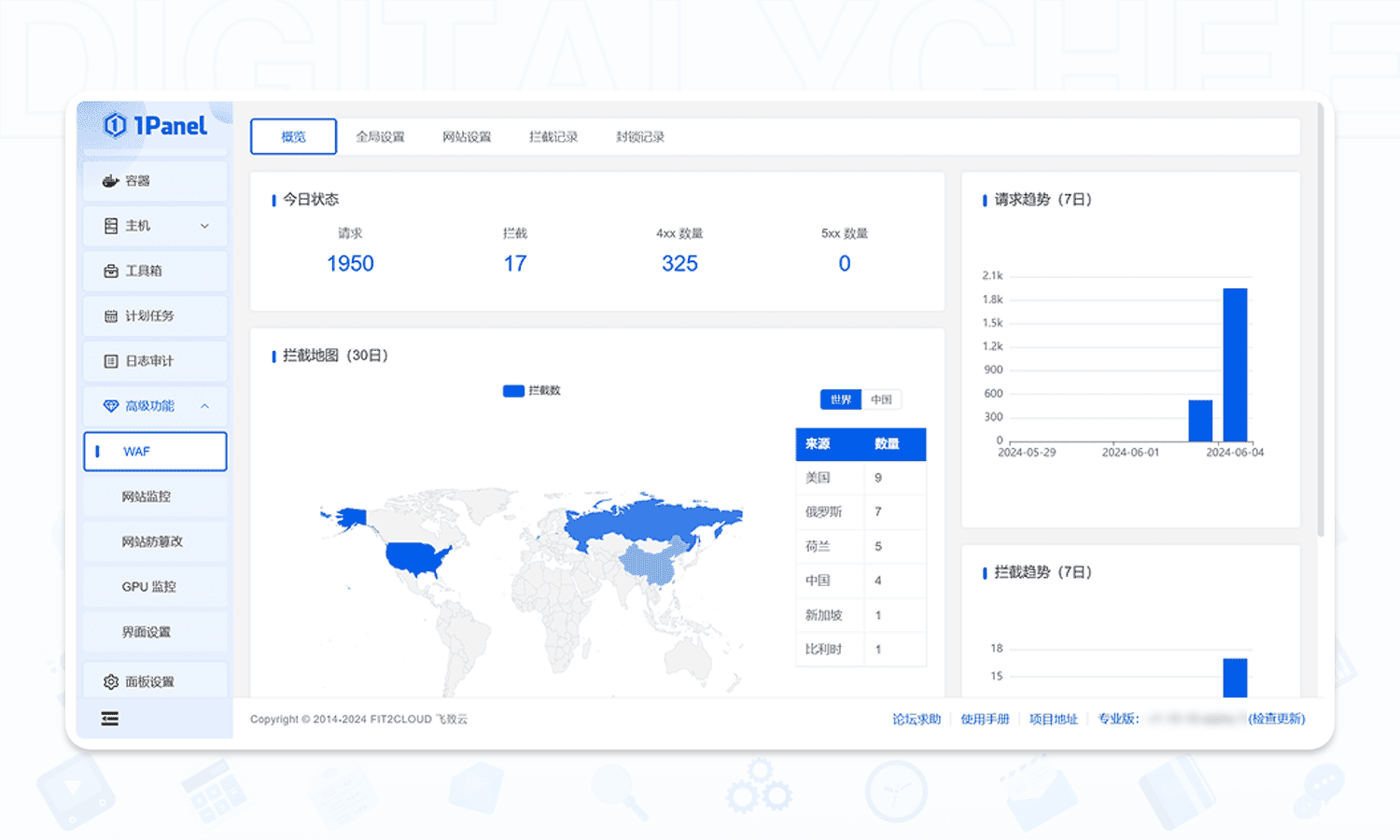This screenshot has width=1400, height=840.
Task: Click the 1Panel logo icon
Action: (x=115, y=125)
